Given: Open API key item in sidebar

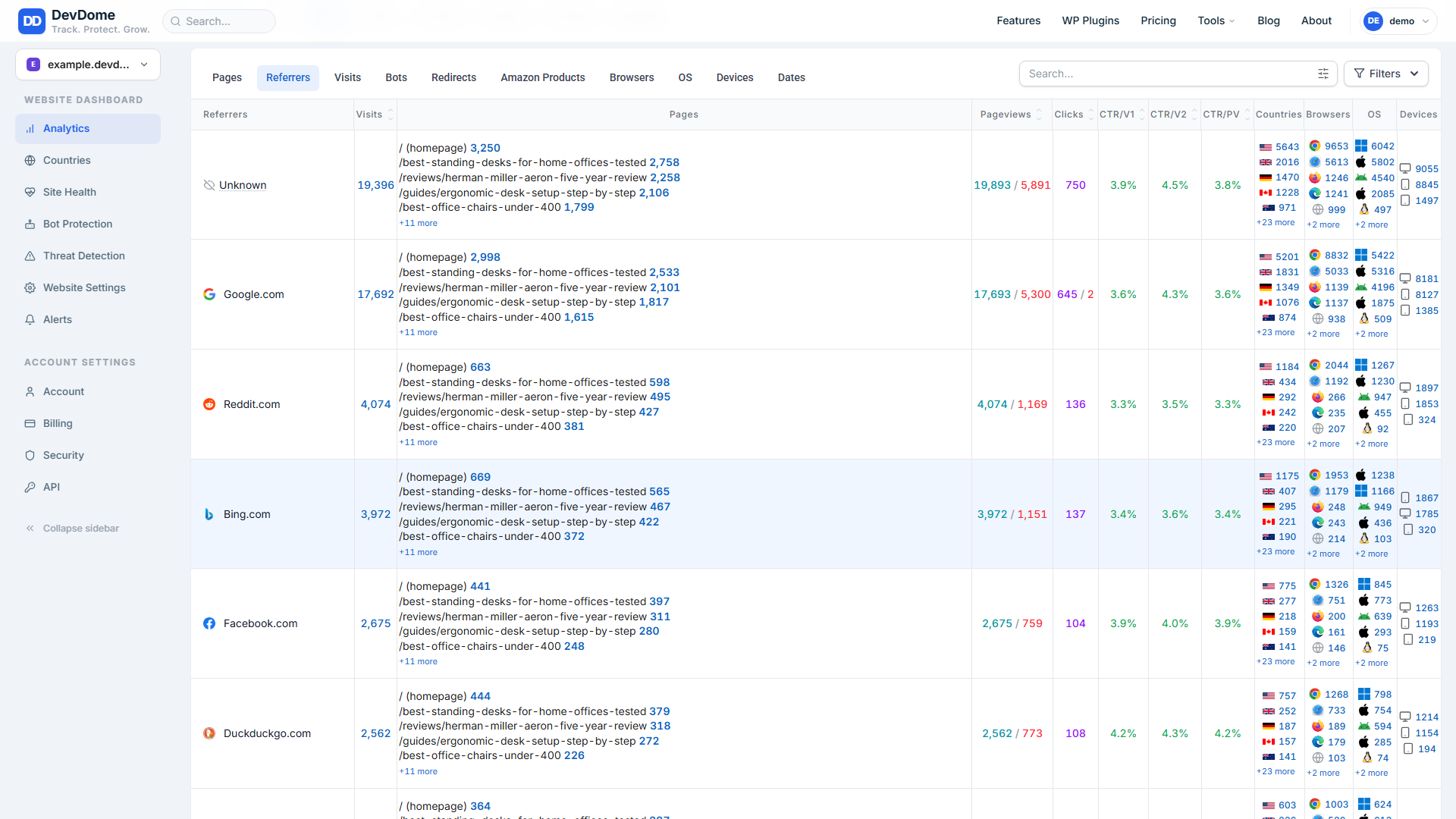Looking at the screenshot, I should point(88,488).
